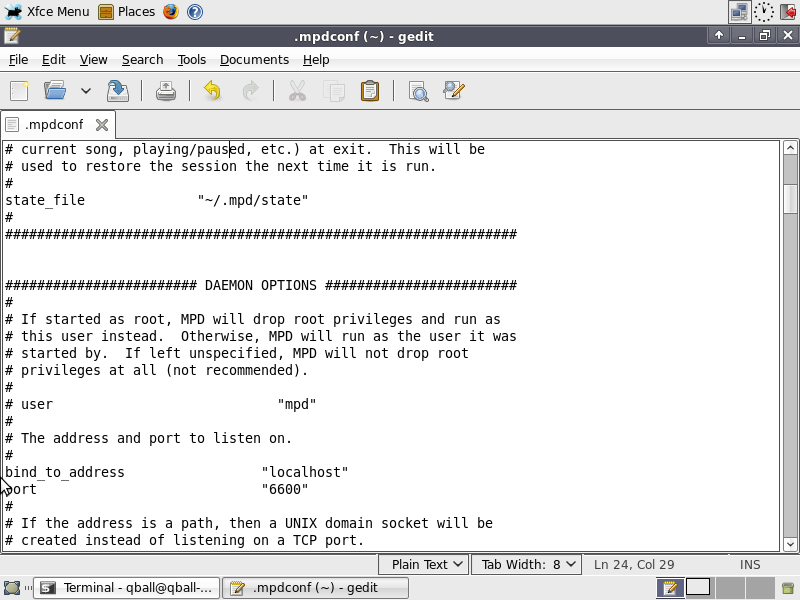800x600 pixels.
Task: Open the help icon in the panel
Action: 195,11
